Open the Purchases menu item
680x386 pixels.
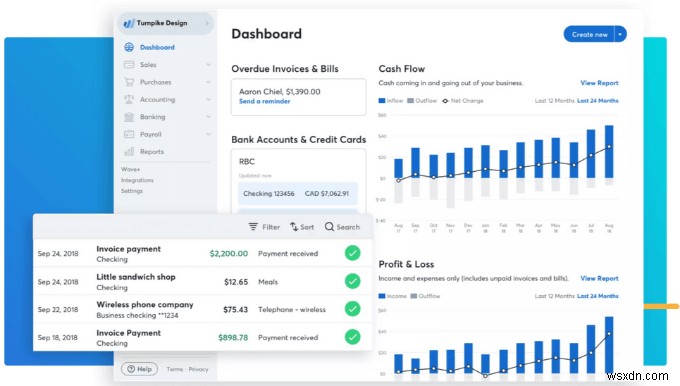click(155, 82)
